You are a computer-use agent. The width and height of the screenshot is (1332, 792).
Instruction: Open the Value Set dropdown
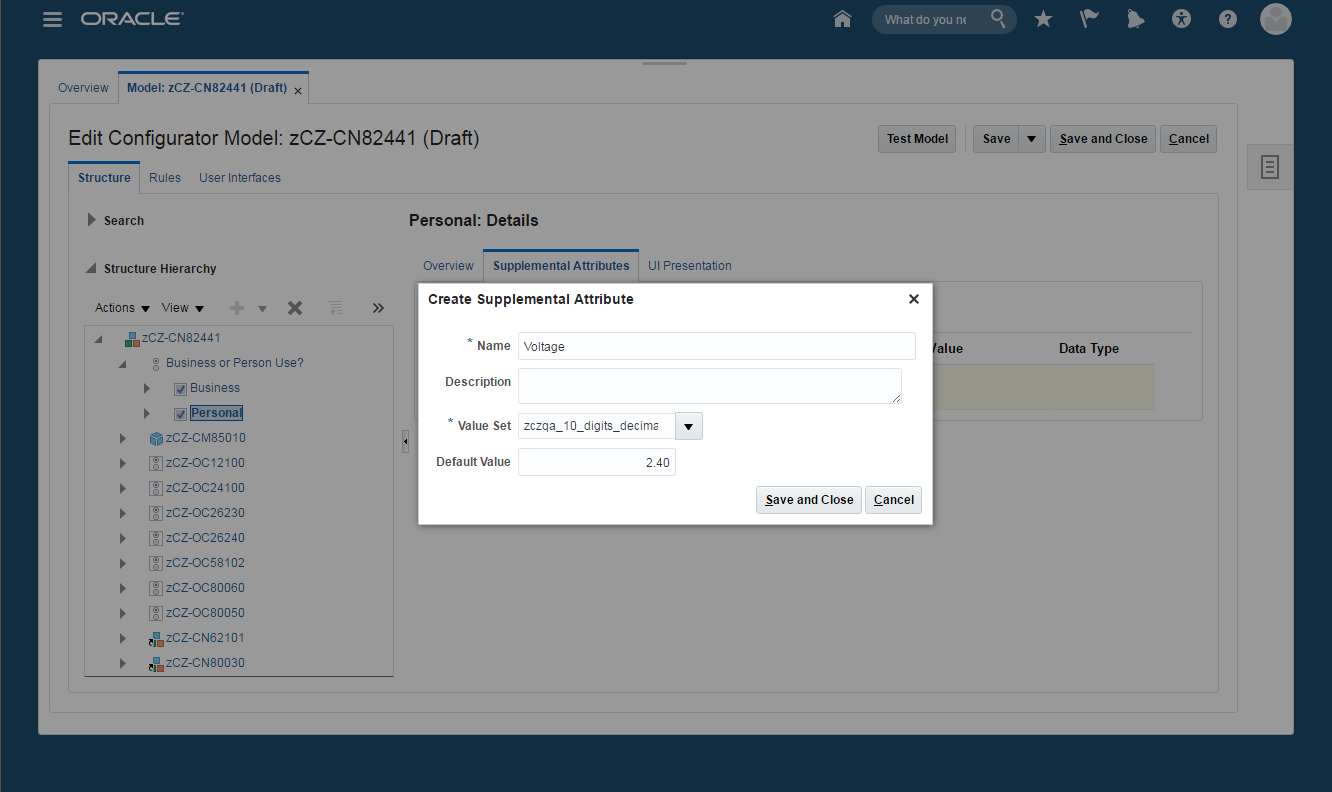(689, 426)
